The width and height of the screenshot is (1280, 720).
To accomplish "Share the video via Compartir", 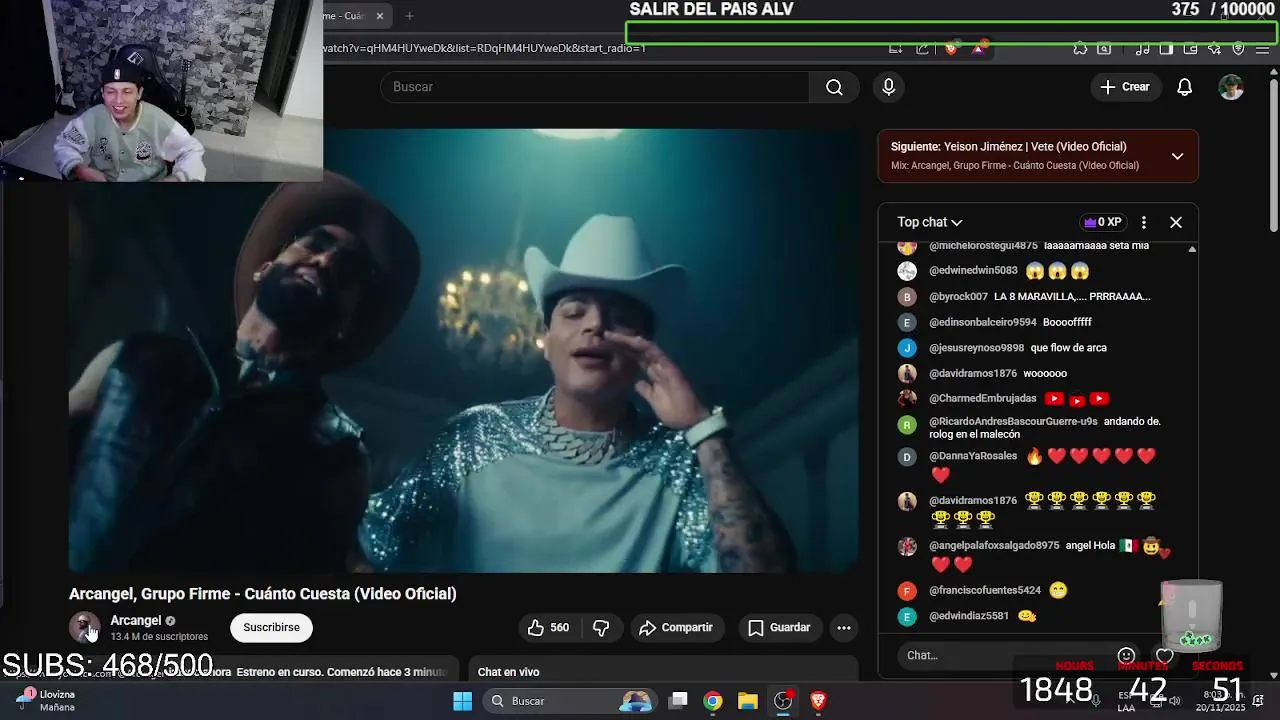I will (x=676, y=627).
